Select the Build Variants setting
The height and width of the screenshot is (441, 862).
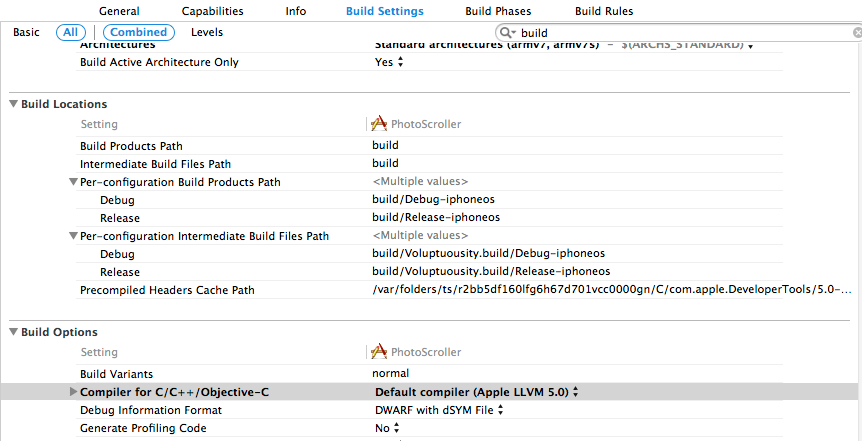coord(117,374)
